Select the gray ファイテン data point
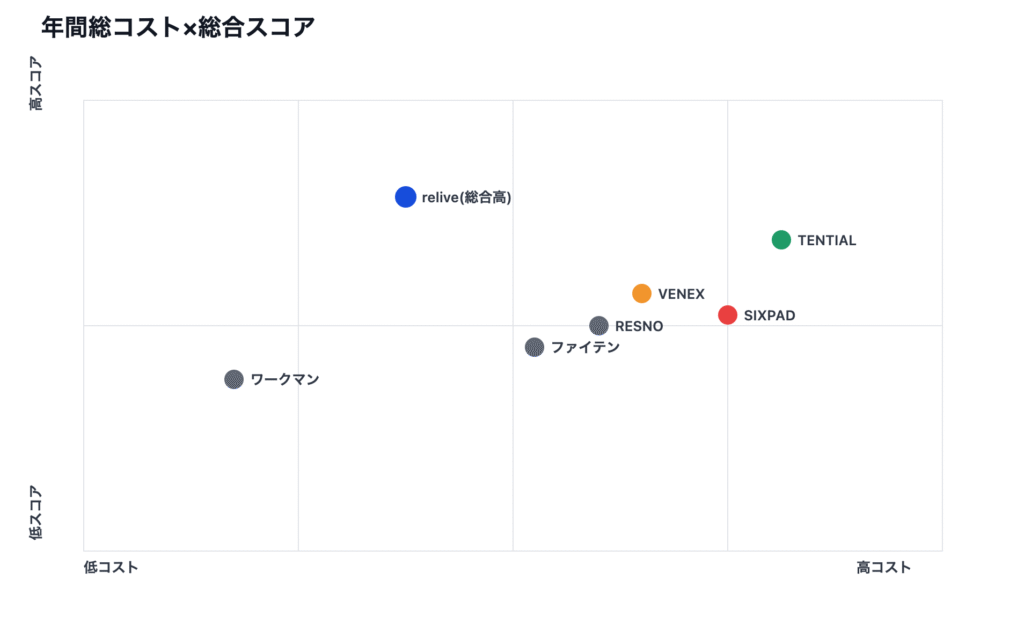Image resolution: width=1024 pixels, height=631 pixels. point(535,347)
